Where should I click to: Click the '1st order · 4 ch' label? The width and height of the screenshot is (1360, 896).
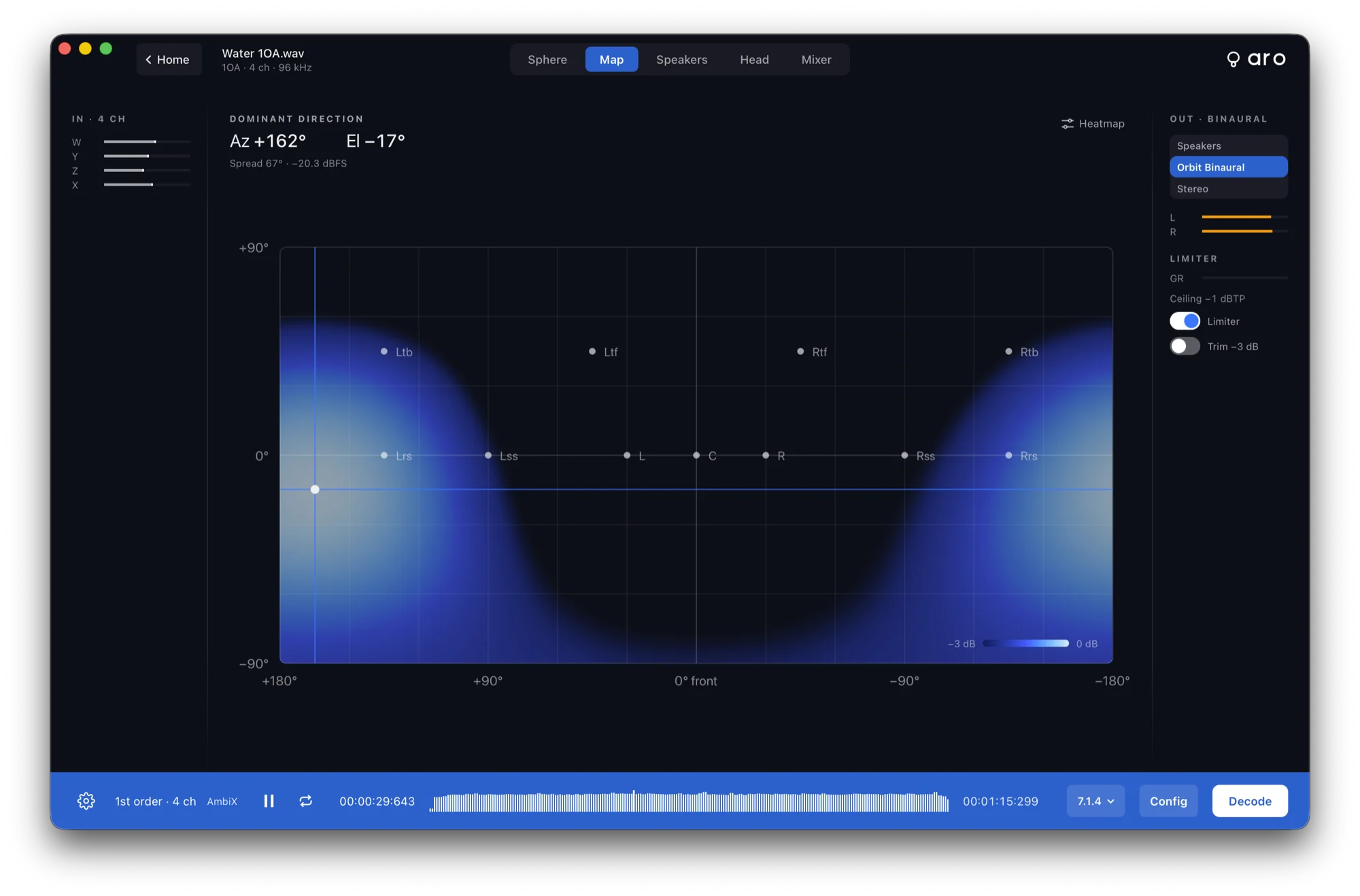click(156, 802)
